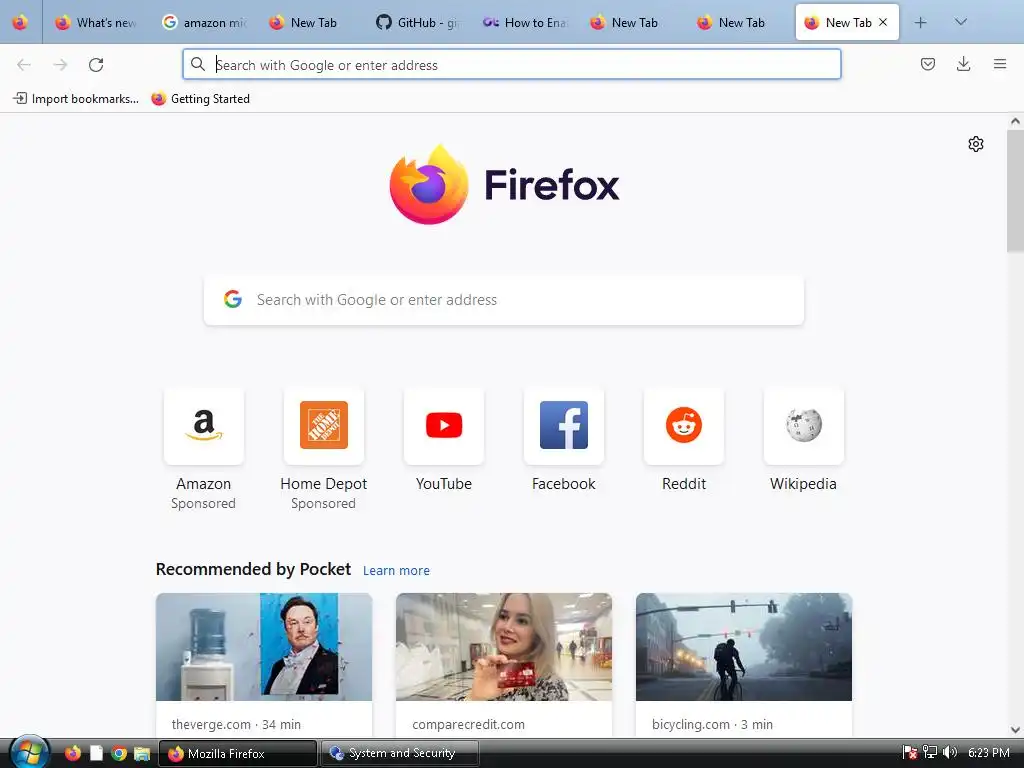Click the Firefox logo on page
1024x768 pixels.
pyautogui.click(x=504, y=185)
